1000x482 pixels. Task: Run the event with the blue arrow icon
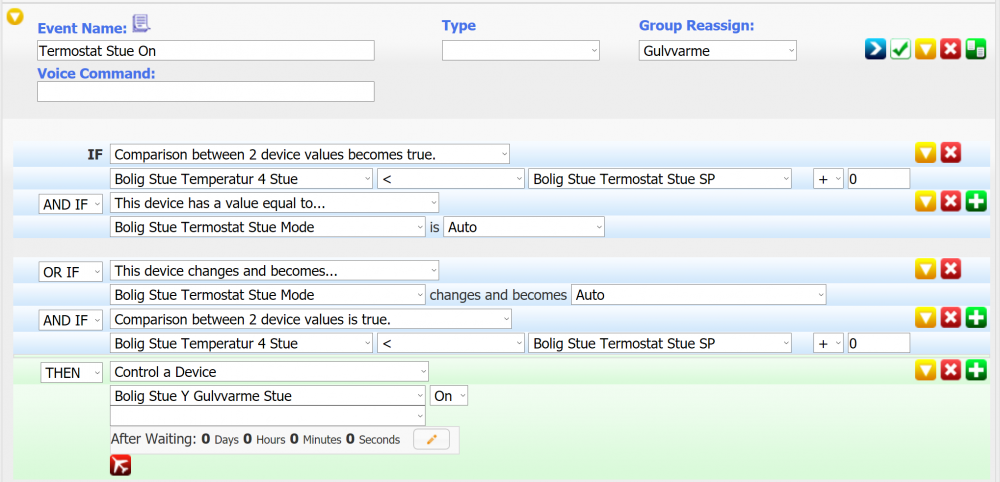point(875,49)
